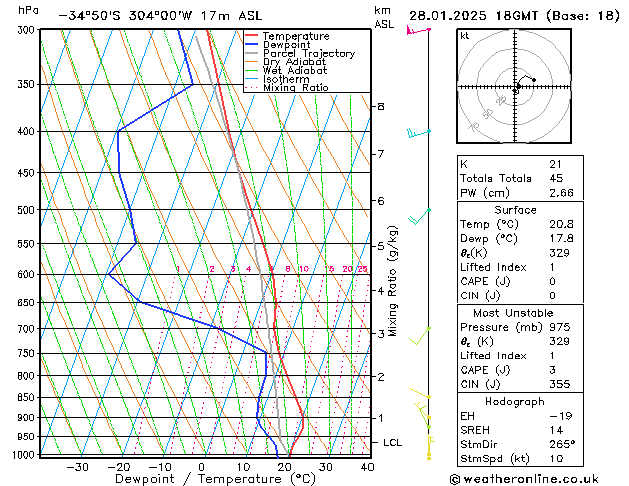The image size is (629, 486).
Task: Click the 300 pressure level label
Action: tap(28, 30)
